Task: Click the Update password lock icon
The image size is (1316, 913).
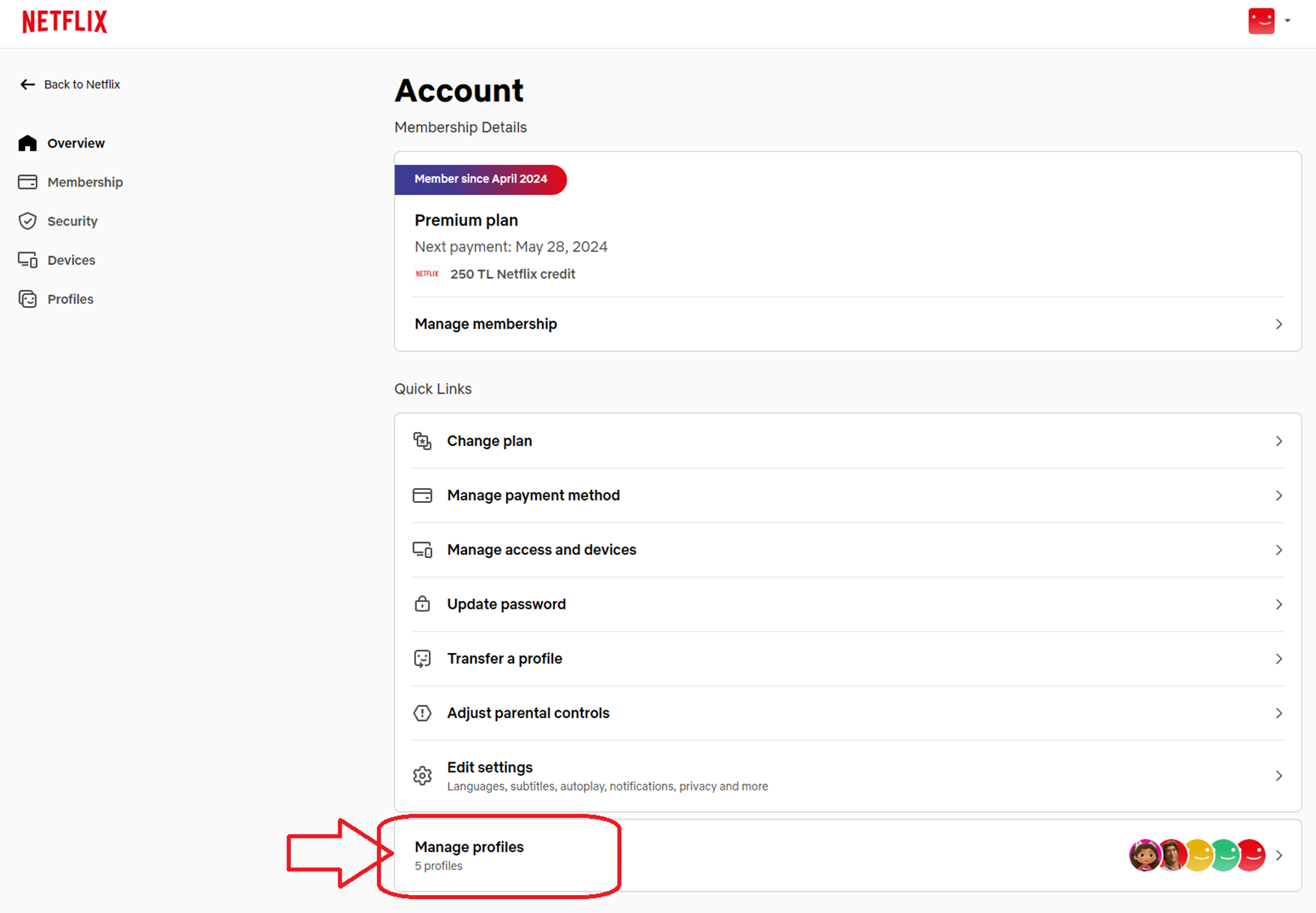Action: (422, 604)
